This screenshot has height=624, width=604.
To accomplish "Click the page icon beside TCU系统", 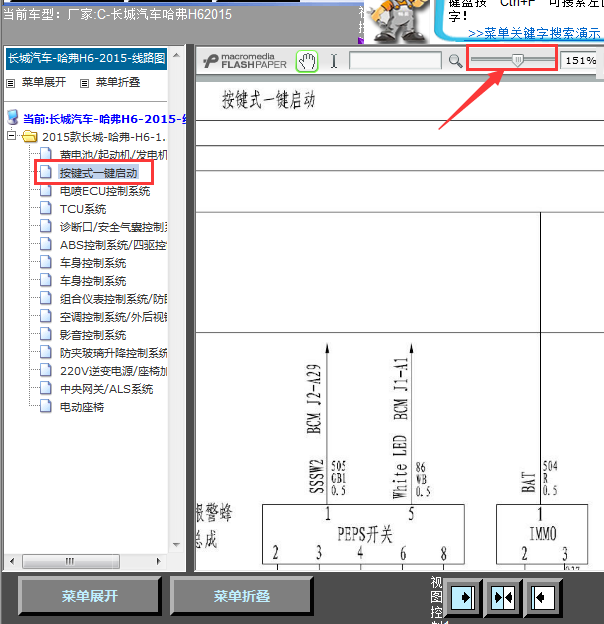I will click(46, 208).
